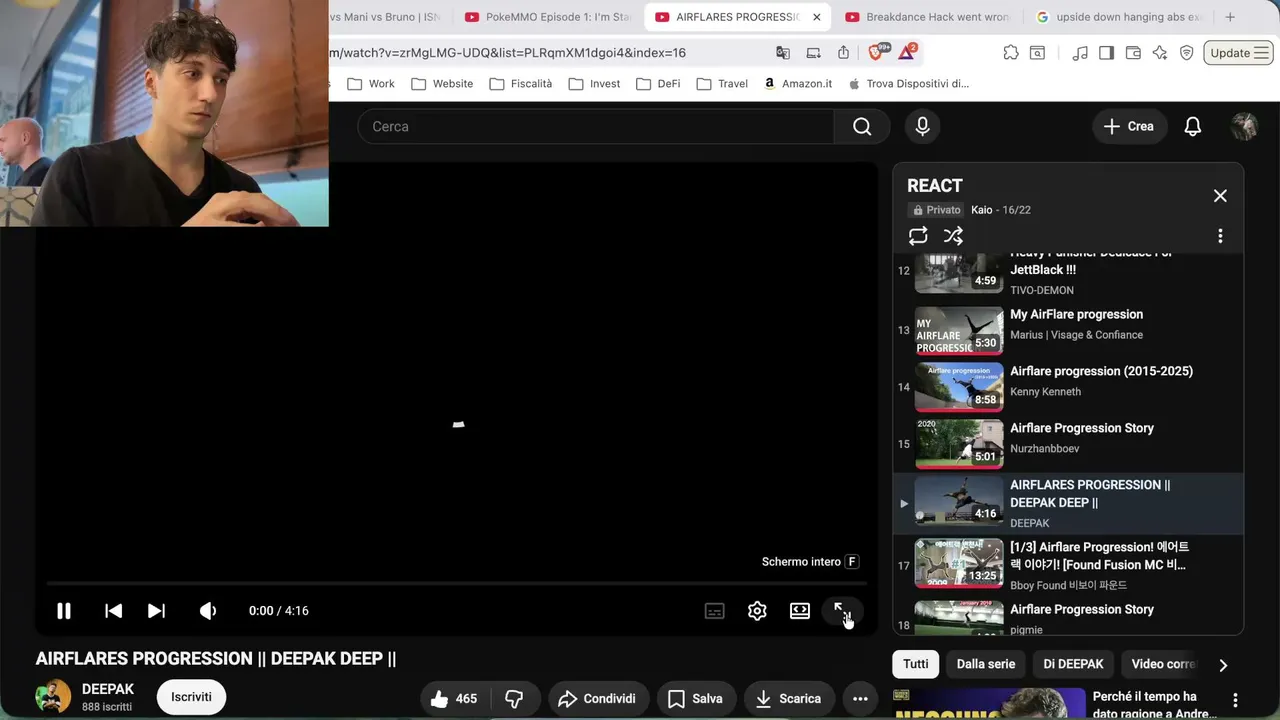Start voice search with the microphone
Image resolution: width=1280 pixels, height=720 pixels.
pyautogui.click(x=922, y=126)
